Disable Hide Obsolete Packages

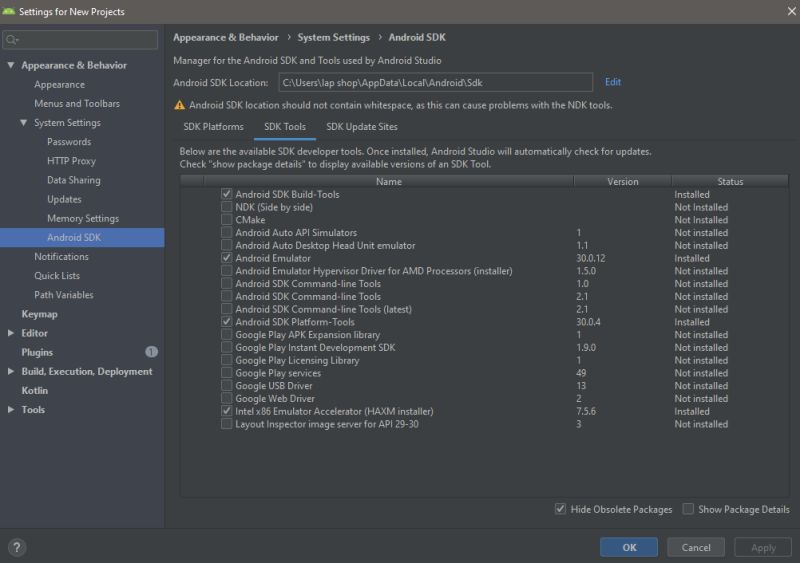(560, 509)
